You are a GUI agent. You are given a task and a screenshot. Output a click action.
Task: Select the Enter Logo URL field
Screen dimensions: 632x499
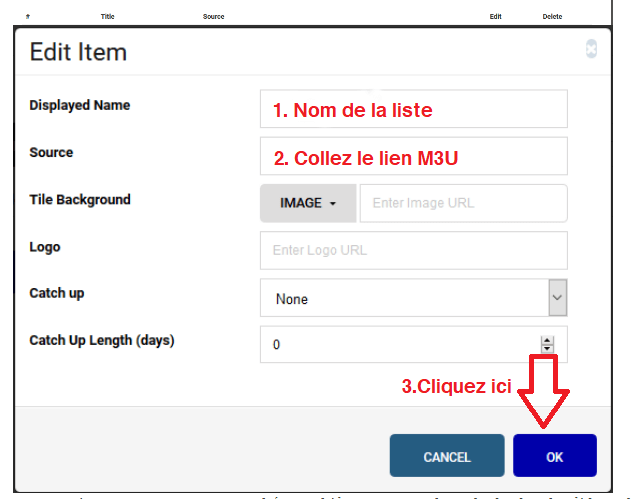[413, 250]
